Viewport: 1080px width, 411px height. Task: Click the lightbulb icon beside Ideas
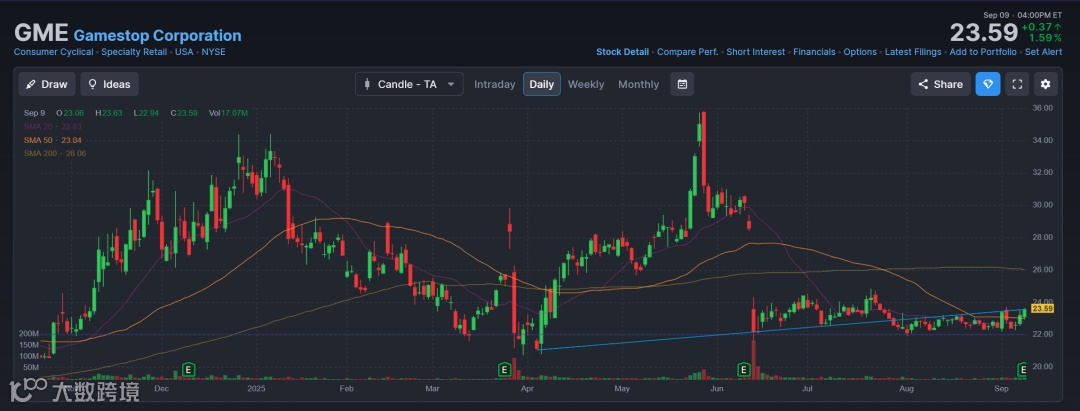(x=92, y=84)
